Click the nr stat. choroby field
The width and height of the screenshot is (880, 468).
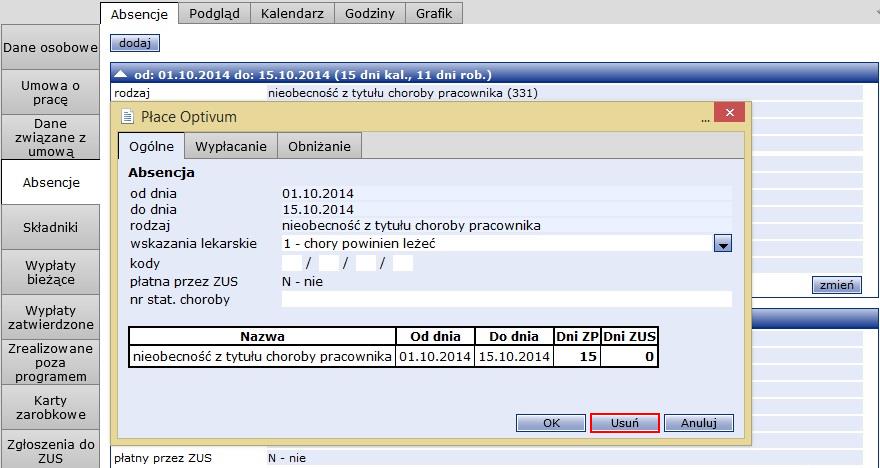pos(507,299)
